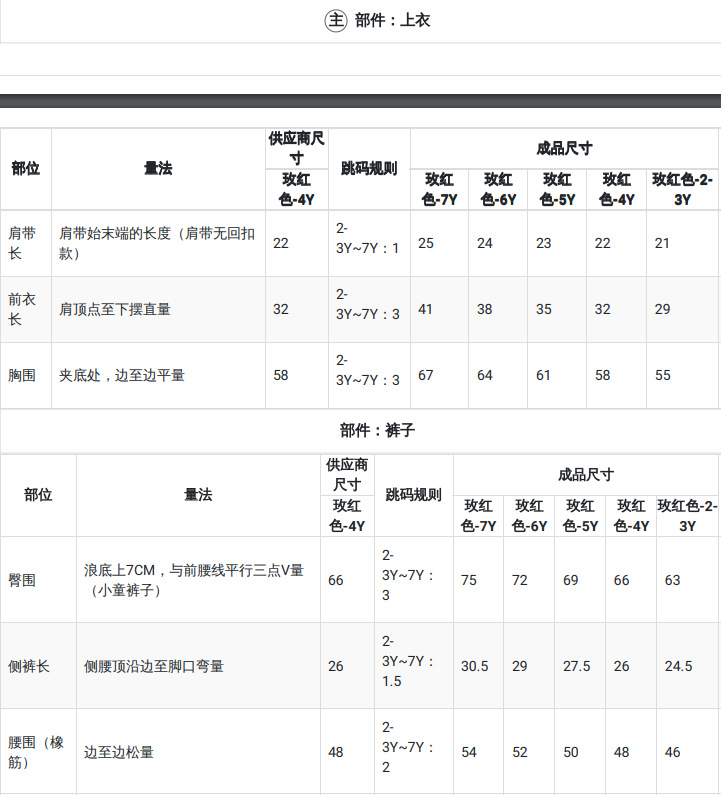Click value 52 in 腰围 row

click(x=520, y=752)
